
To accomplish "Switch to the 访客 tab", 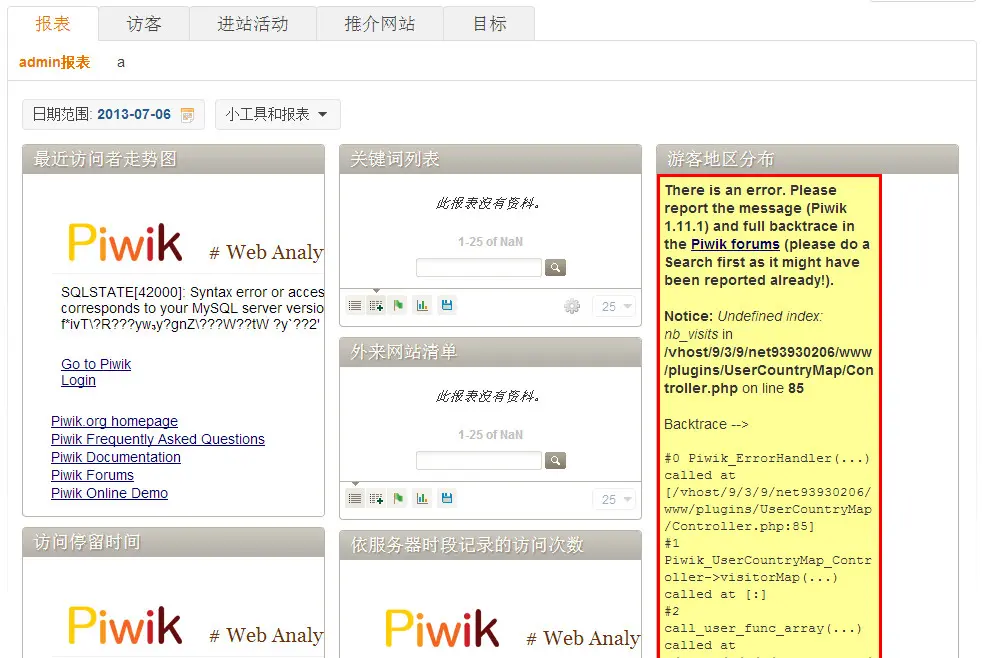I will 144,24.
